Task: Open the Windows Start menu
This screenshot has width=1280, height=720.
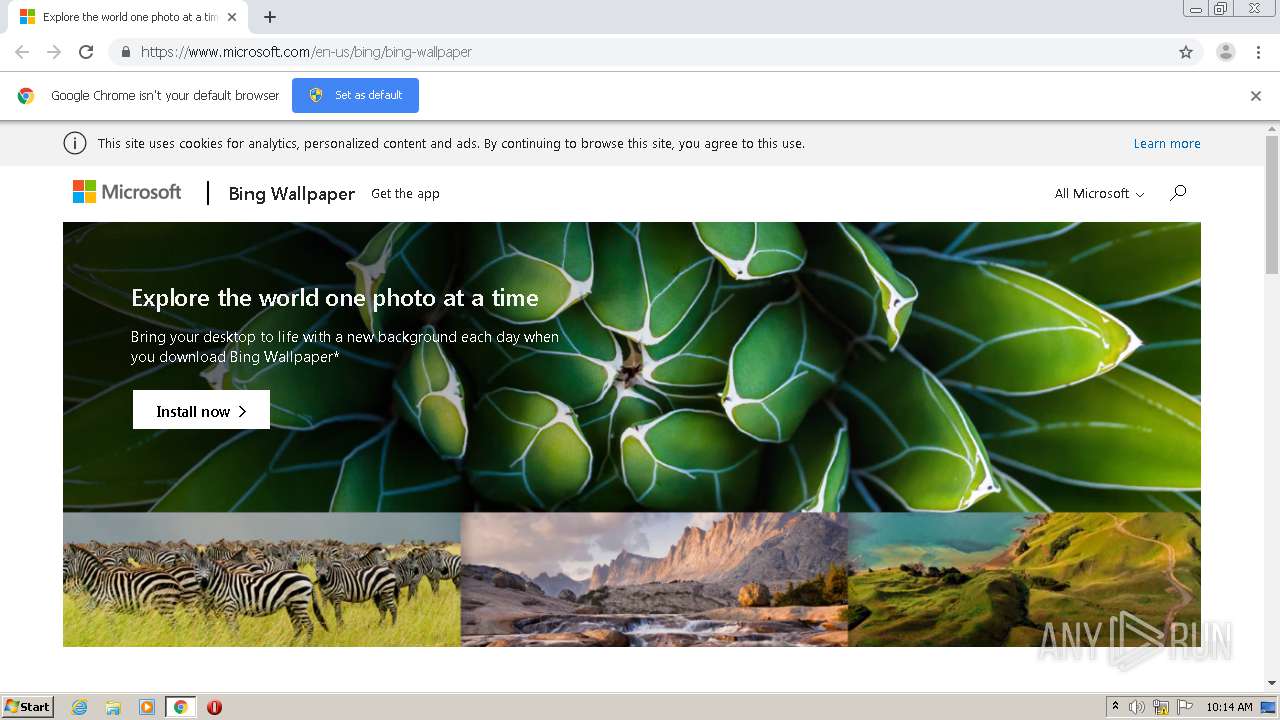Action: [x=28, y=706]
